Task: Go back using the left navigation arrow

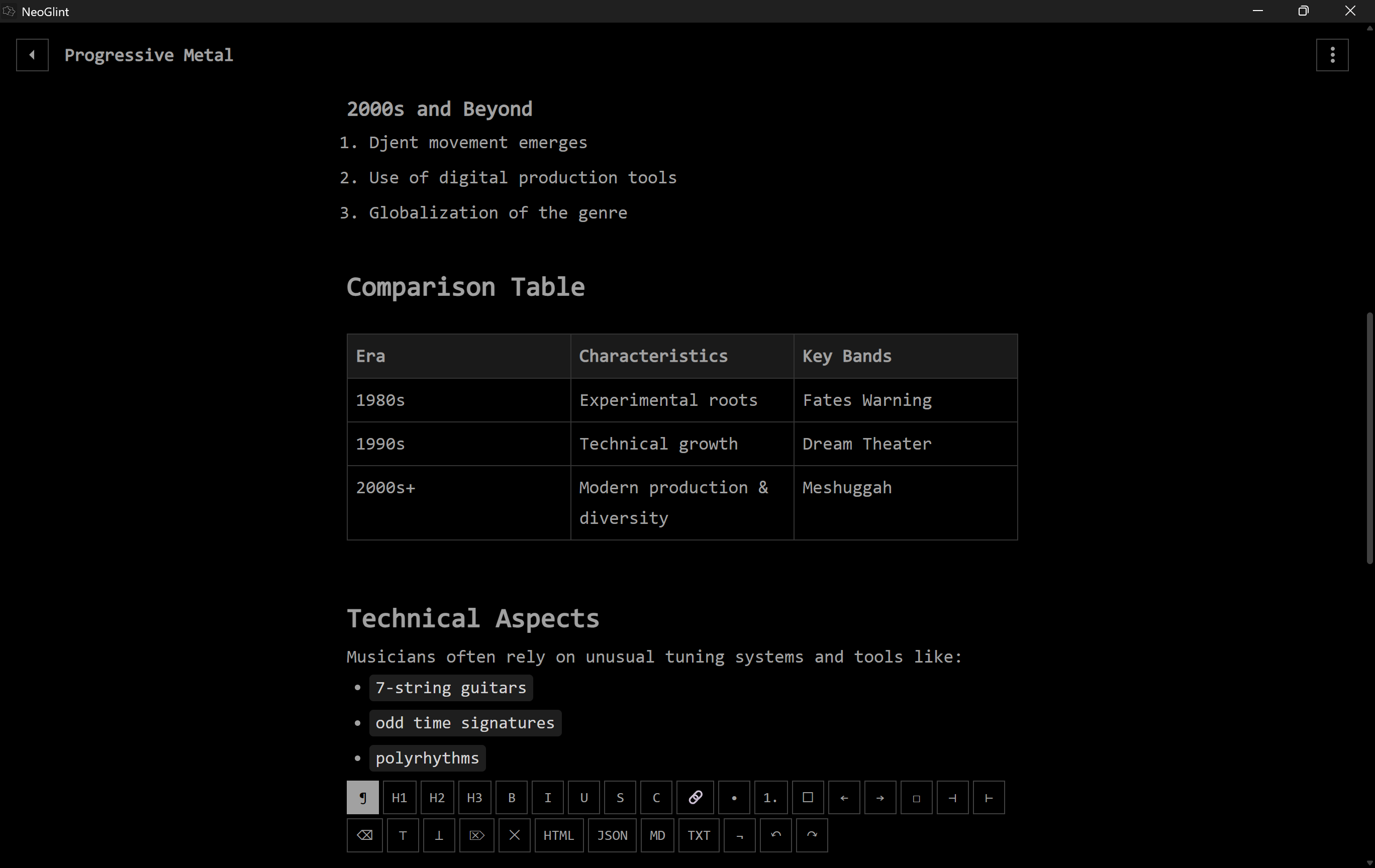Action: pyautogui.click(x=32, y=55)
